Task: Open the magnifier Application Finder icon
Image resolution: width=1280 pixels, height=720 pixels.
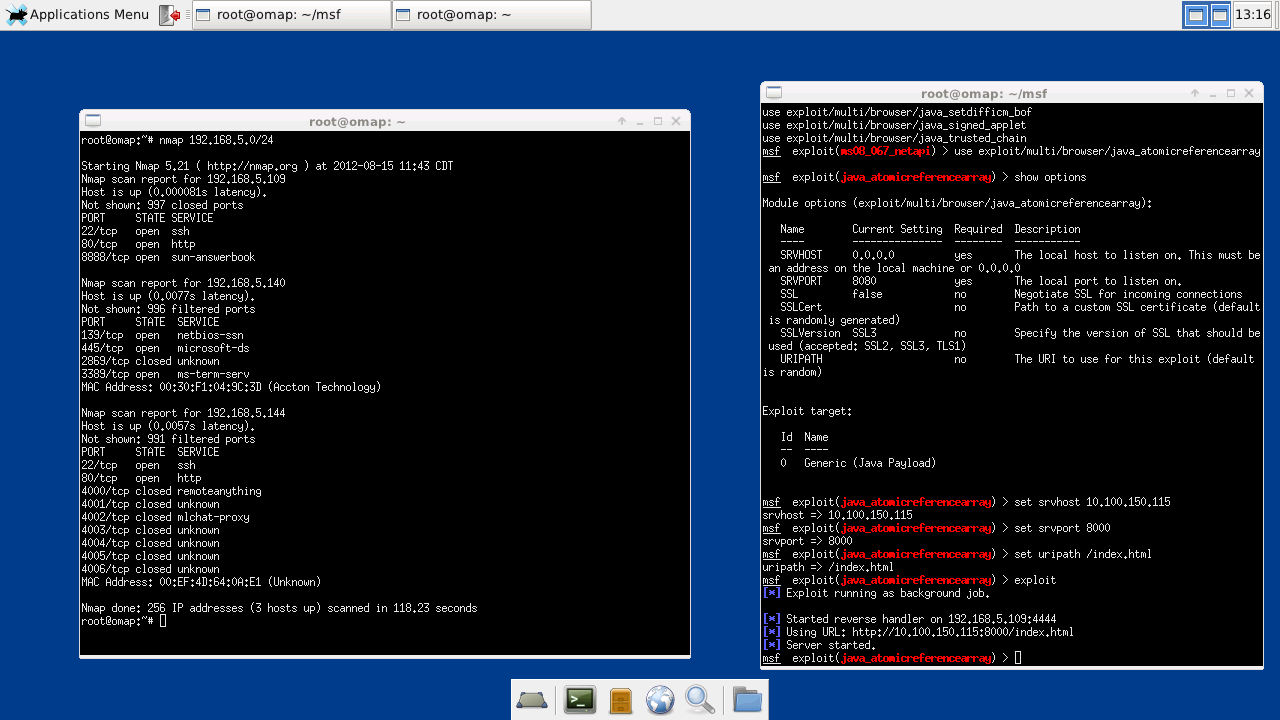Action: pyautogui.click(x=700, y=700)
